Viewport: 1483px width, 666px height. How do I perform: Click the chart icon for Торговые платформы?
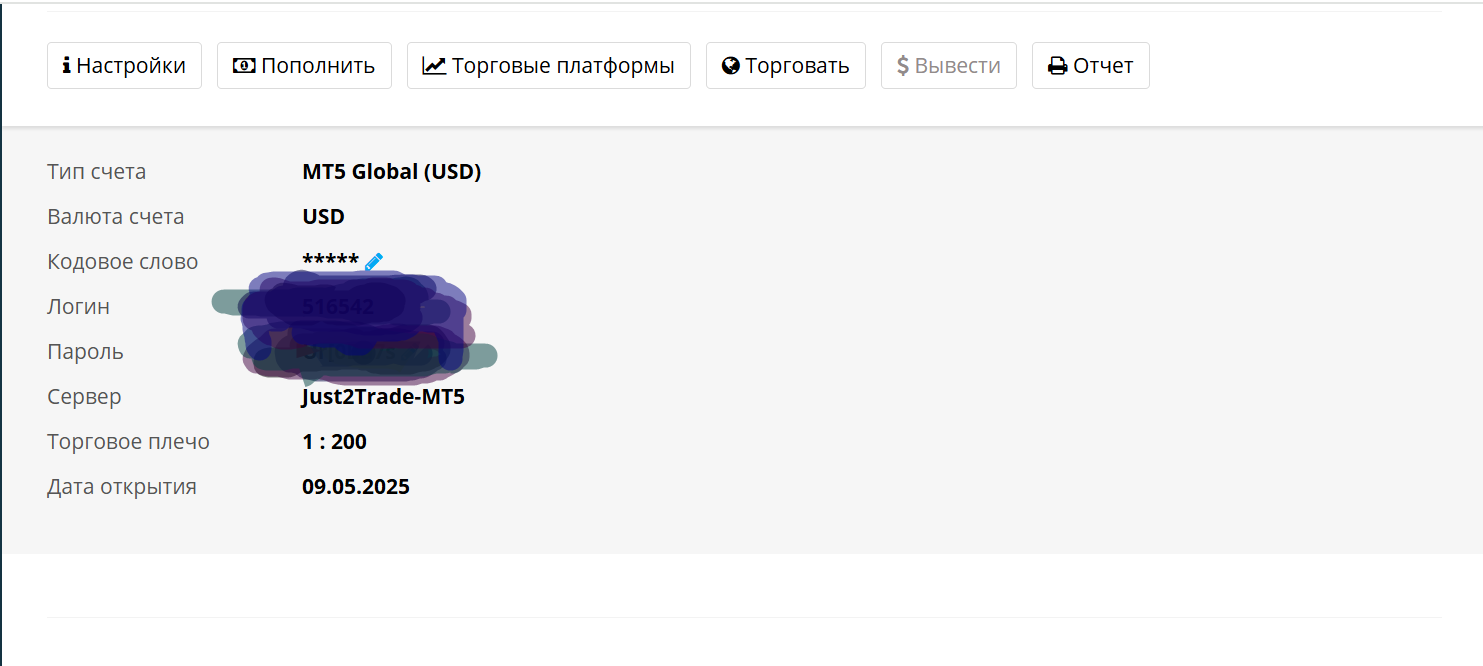click(434, 66)
